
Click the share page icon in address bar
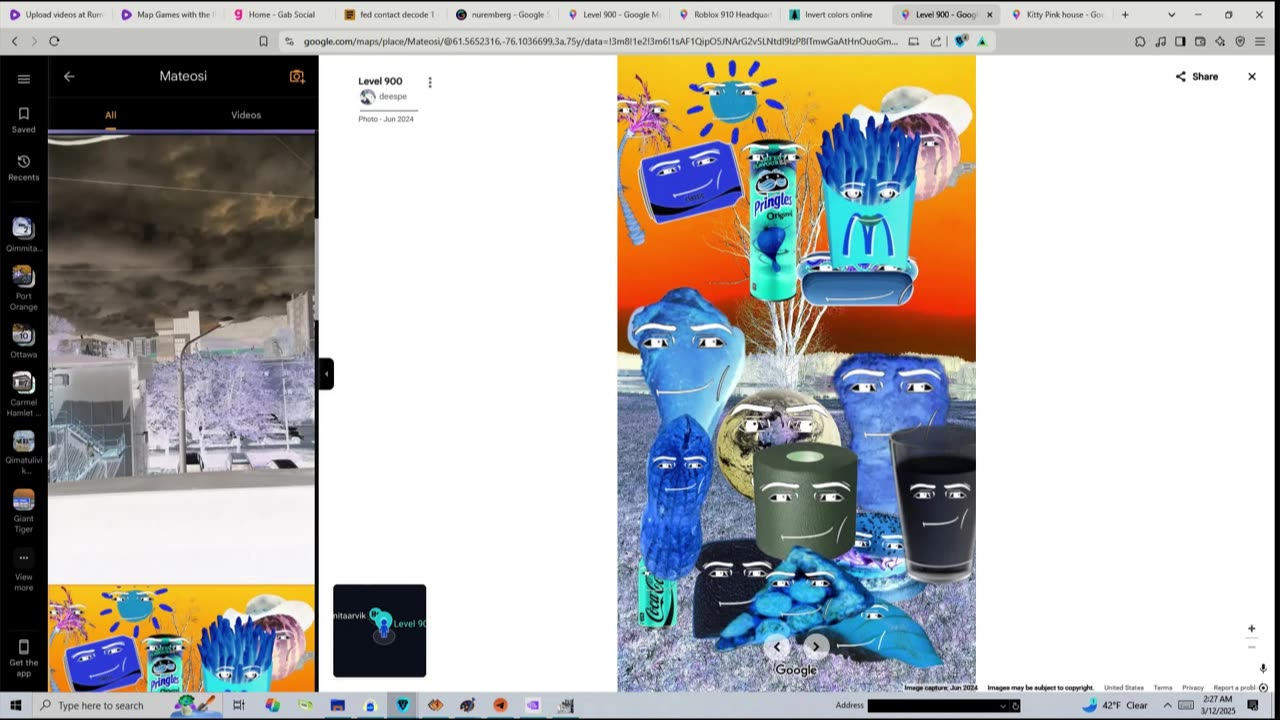(935, 41)
